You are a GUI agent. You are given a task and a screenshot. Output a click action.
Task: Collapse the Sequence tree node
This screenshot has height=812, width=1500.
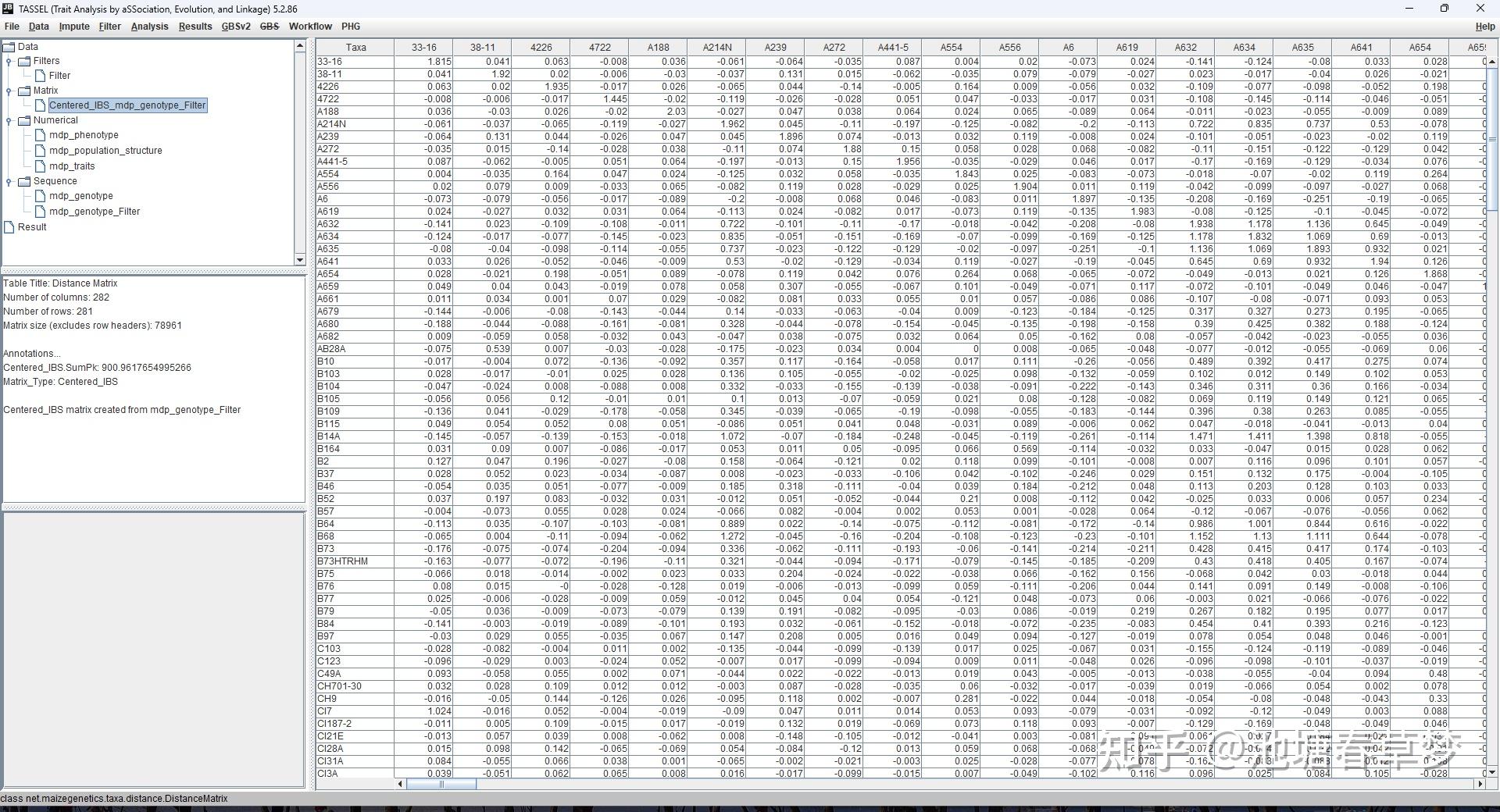tap(9, 181)
